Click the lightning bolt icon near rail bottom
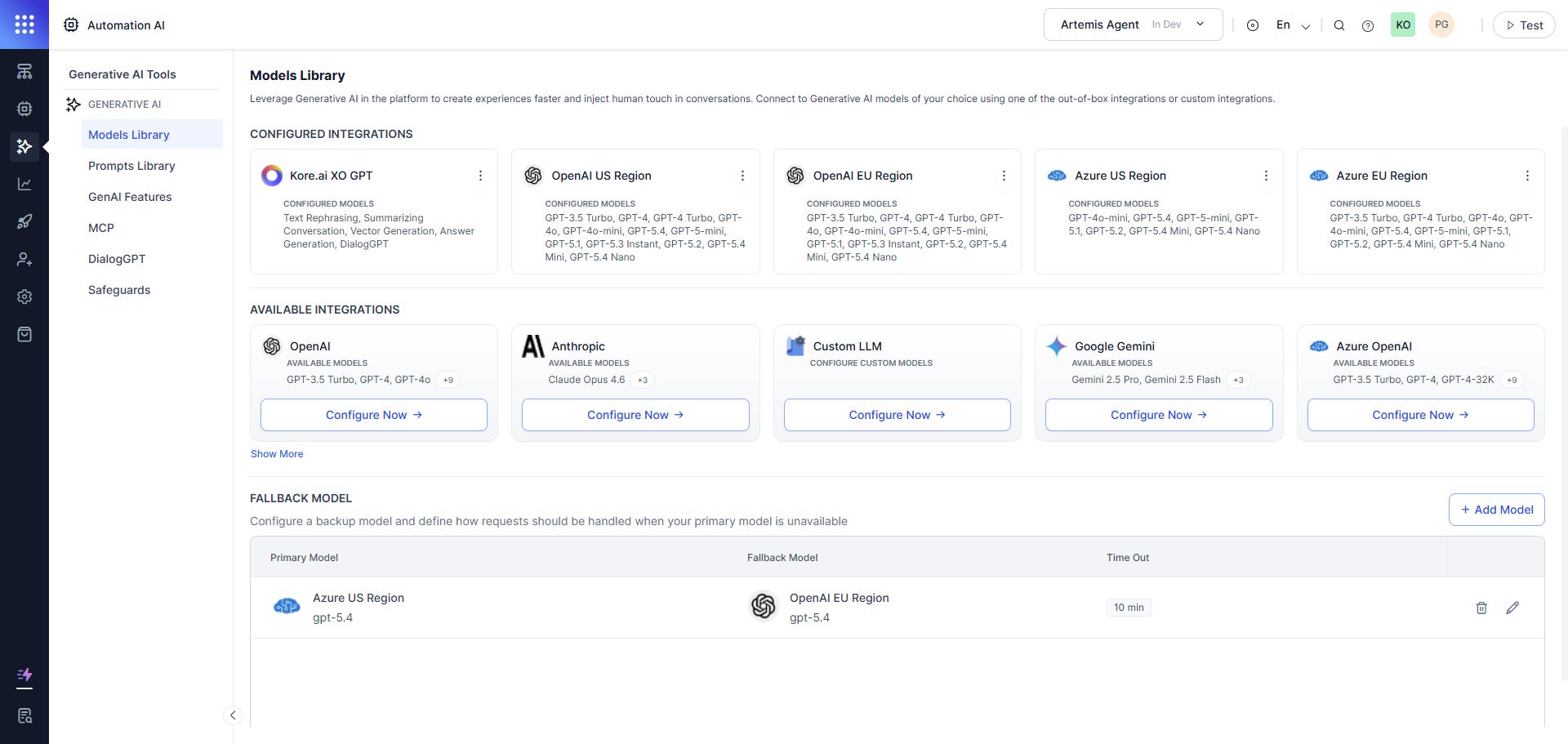 pos(24,675)
